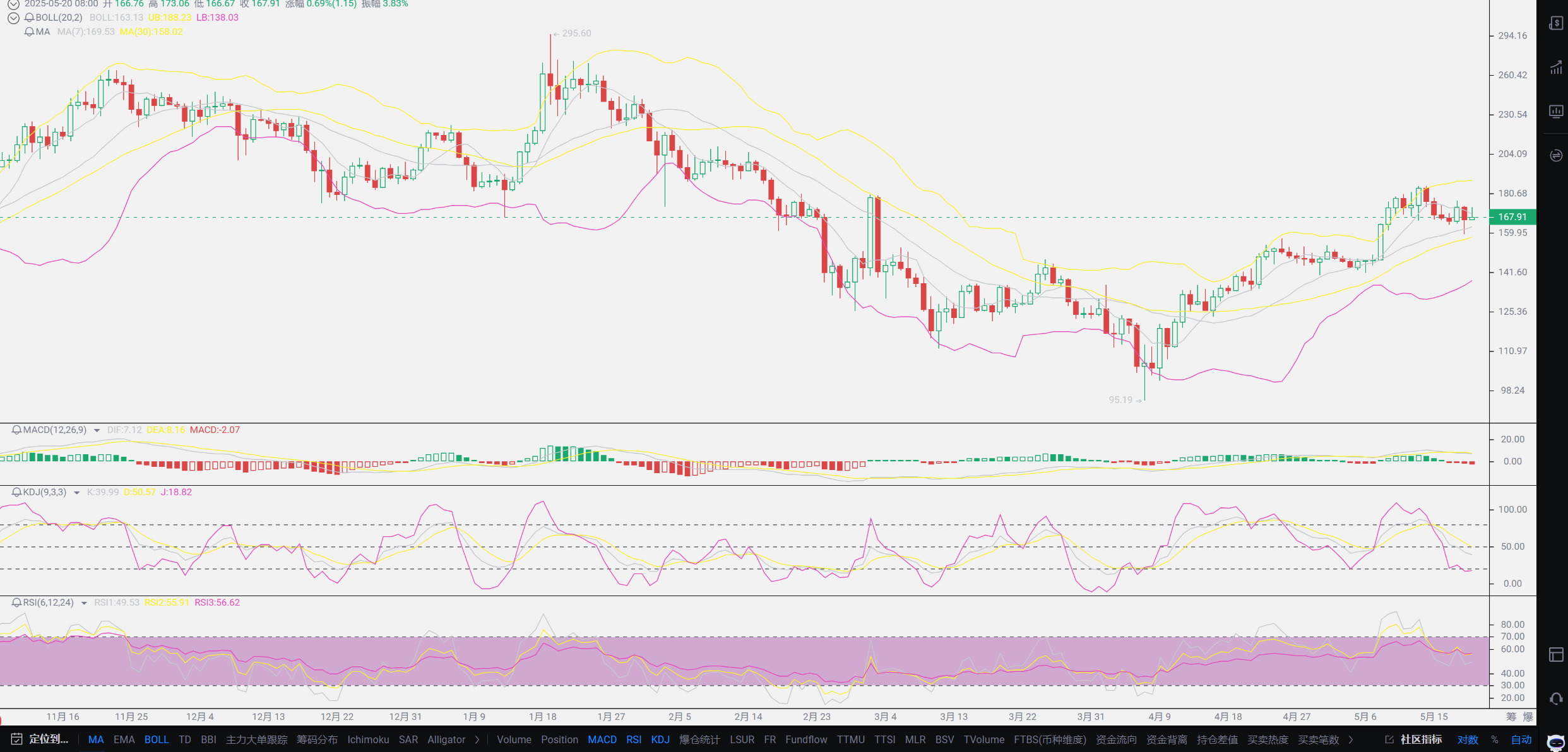Select the SAR indicator
Viewport: 1568px width, 752px height.
click(x=408, y=739)
